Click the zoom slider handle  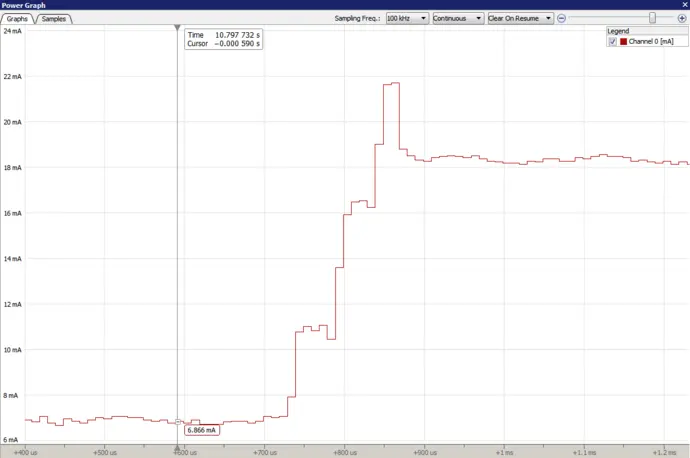pos(653,18)
